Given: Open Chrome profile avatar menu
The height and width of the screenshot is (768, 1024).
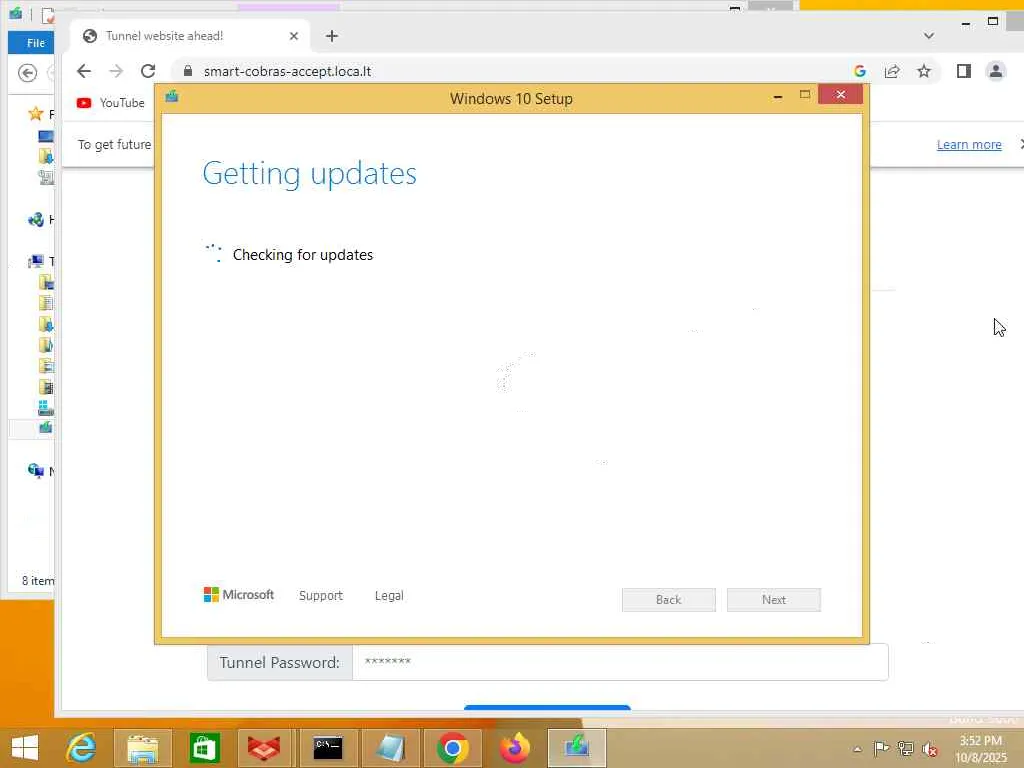Looking at the screenshot, I should [x=996, y=71].
